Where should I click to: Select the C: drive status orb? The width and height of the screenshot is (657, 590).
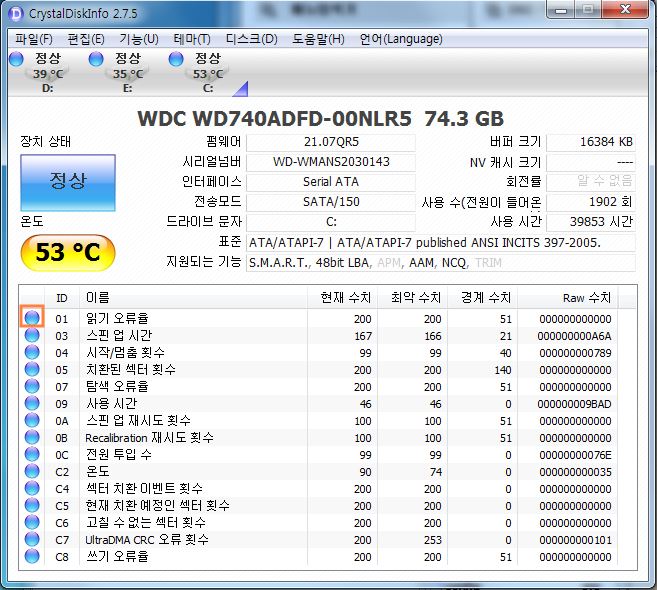tap(176, 59)
